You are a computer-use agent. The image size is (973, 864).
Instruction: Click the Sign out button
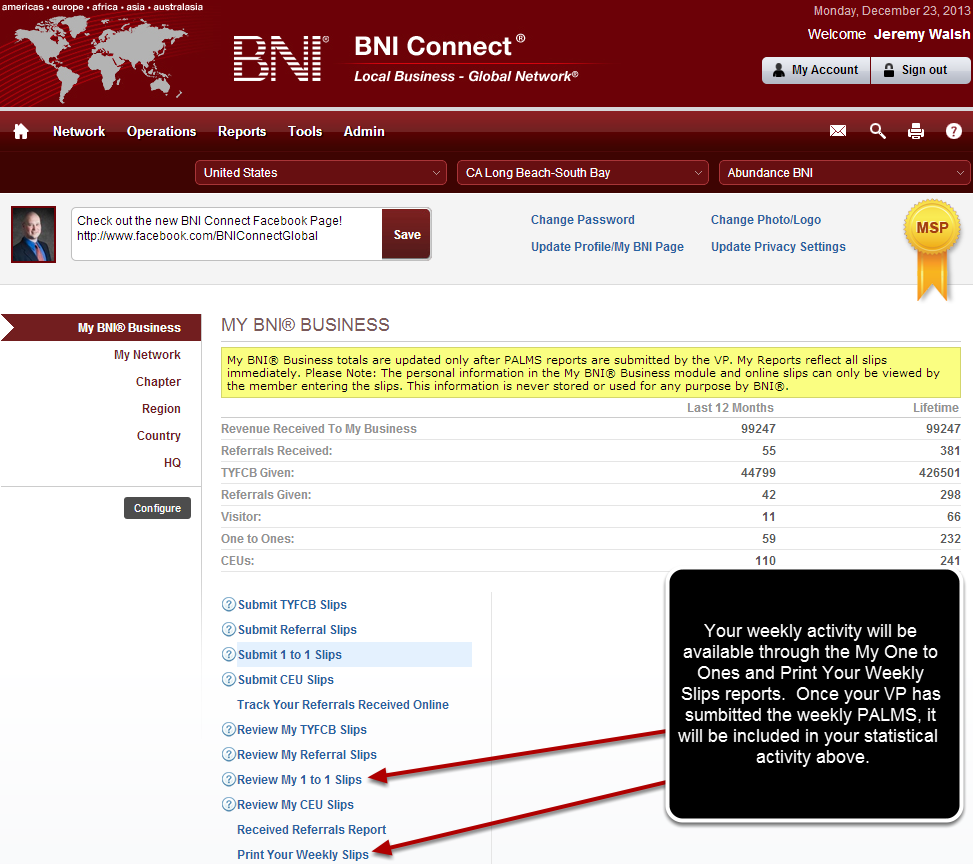tap(921, 70)
